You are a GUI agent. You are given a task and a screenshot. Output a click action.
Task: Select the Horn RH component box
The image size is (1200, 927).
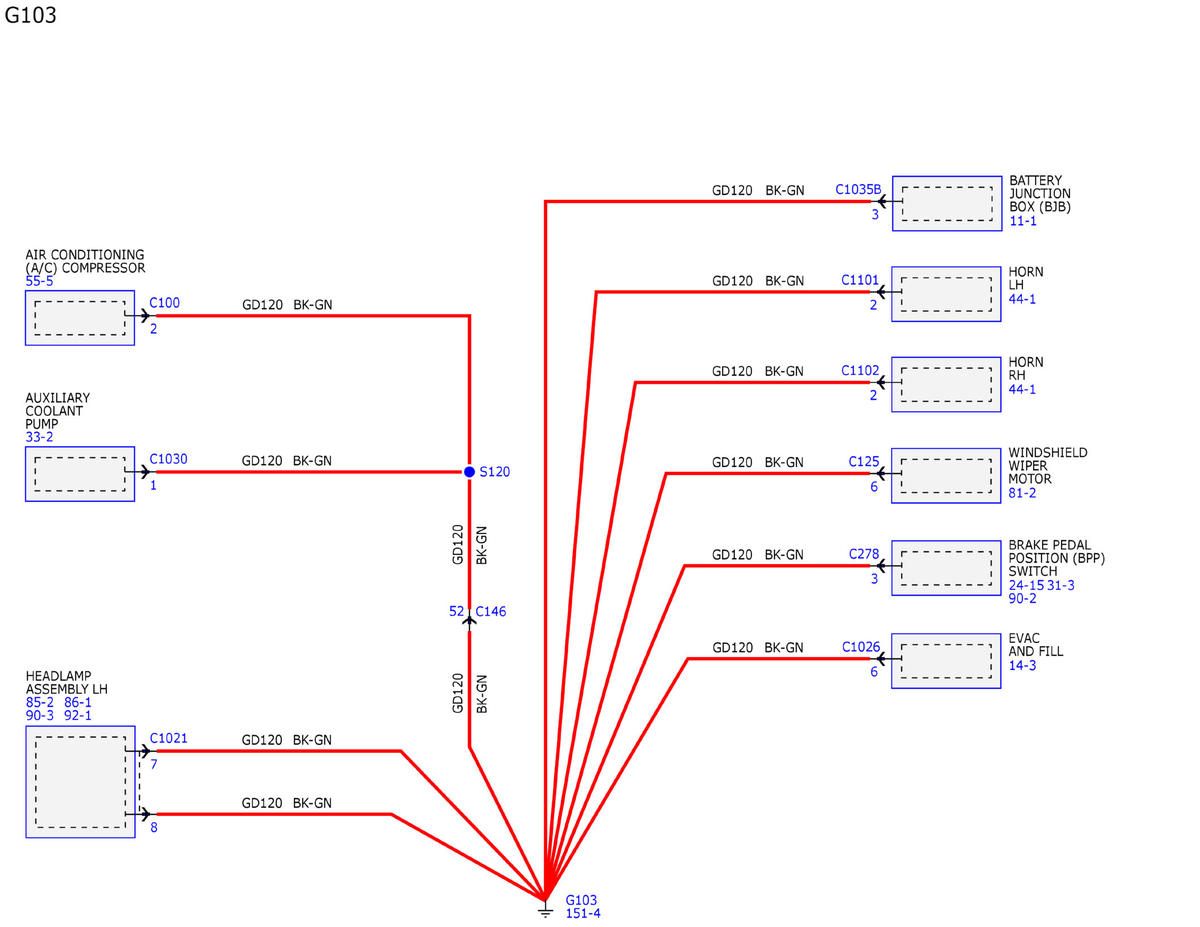pos(946,384)
